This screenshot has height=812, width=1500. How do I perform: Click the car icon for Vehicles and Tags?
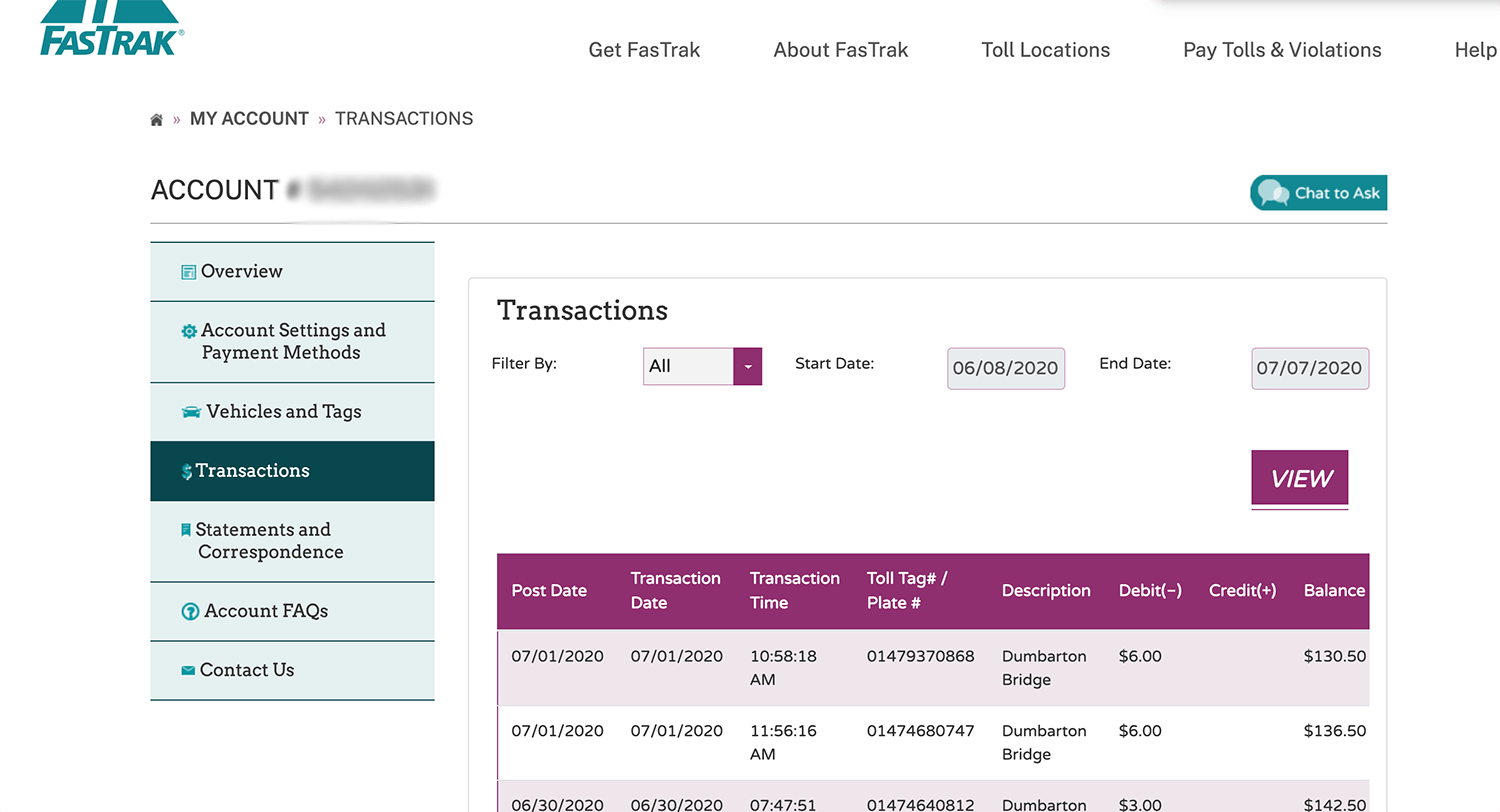pos(191,412)
